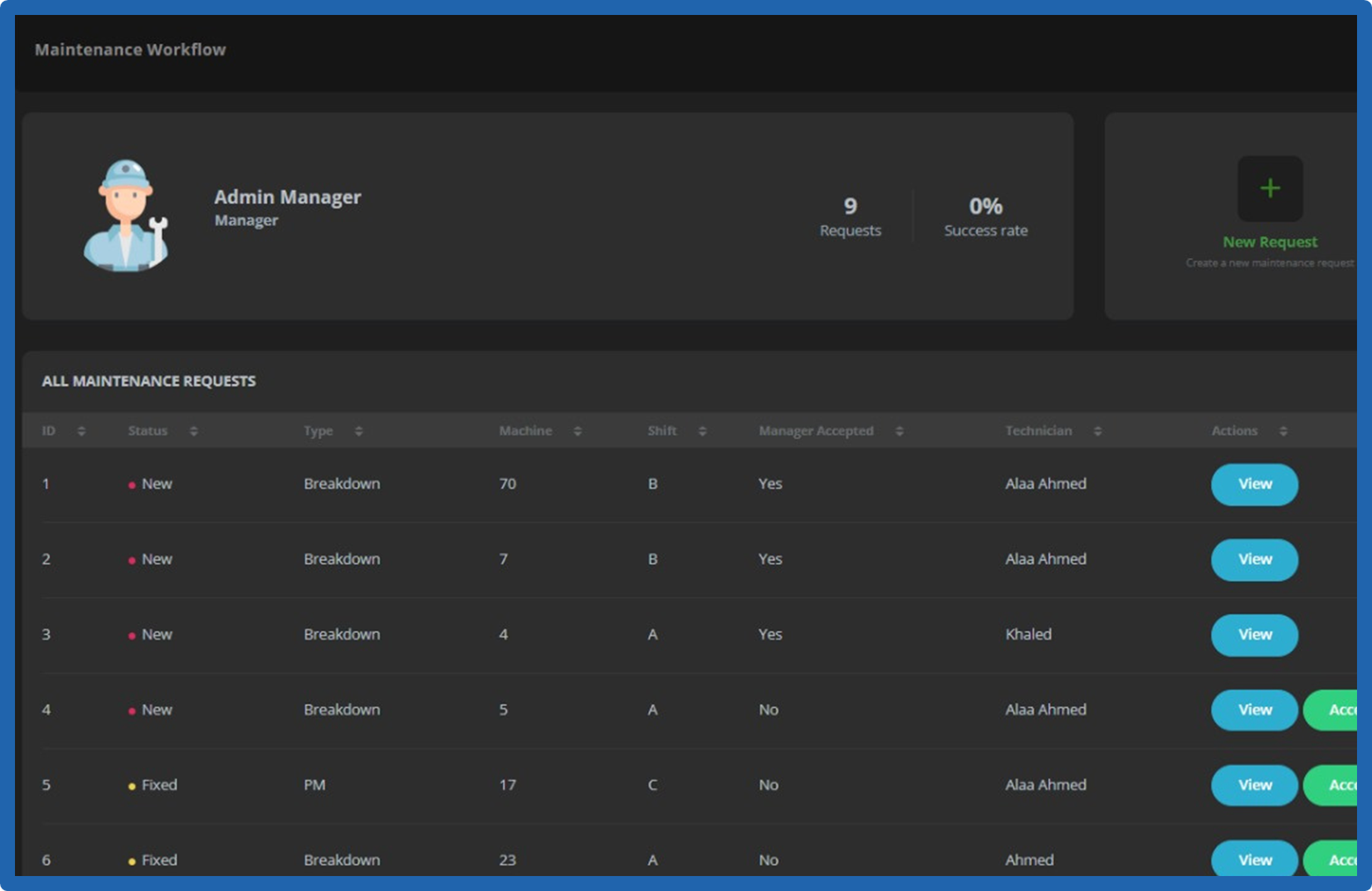Click the Actions column sort arrows
This screenshot has width=1372, height=891.
tap(1283, 431)
